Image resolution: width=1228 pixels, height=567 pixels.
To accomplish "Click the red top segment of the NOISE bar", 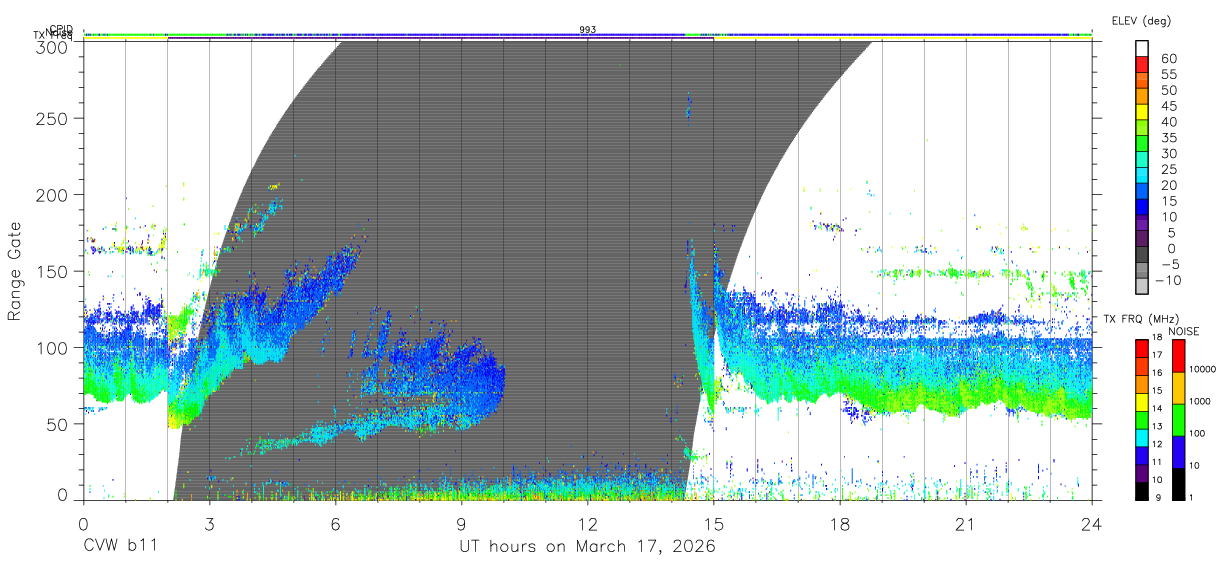I will coord(1179,356).
